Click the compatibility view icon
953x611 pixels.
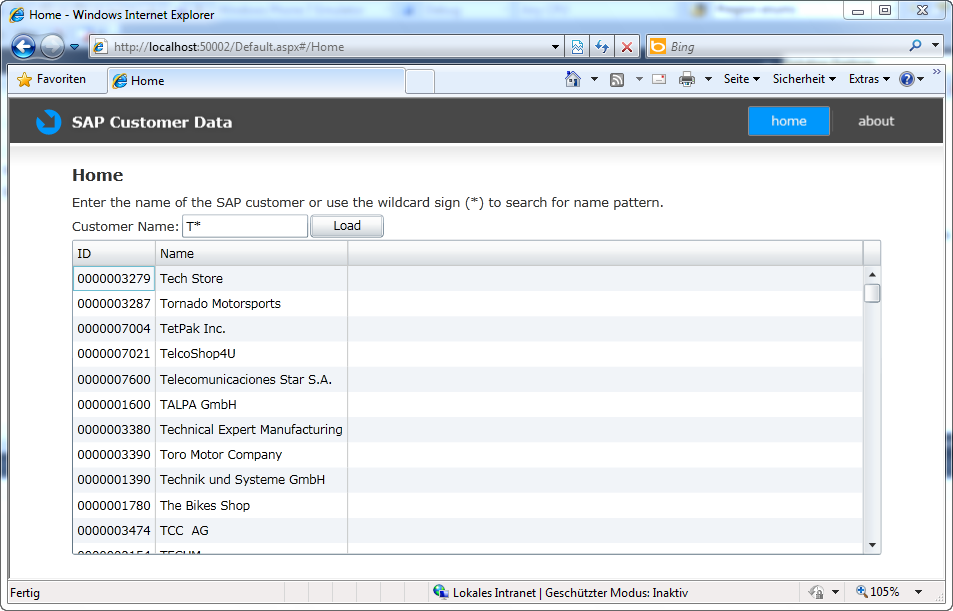click(577, 47)
